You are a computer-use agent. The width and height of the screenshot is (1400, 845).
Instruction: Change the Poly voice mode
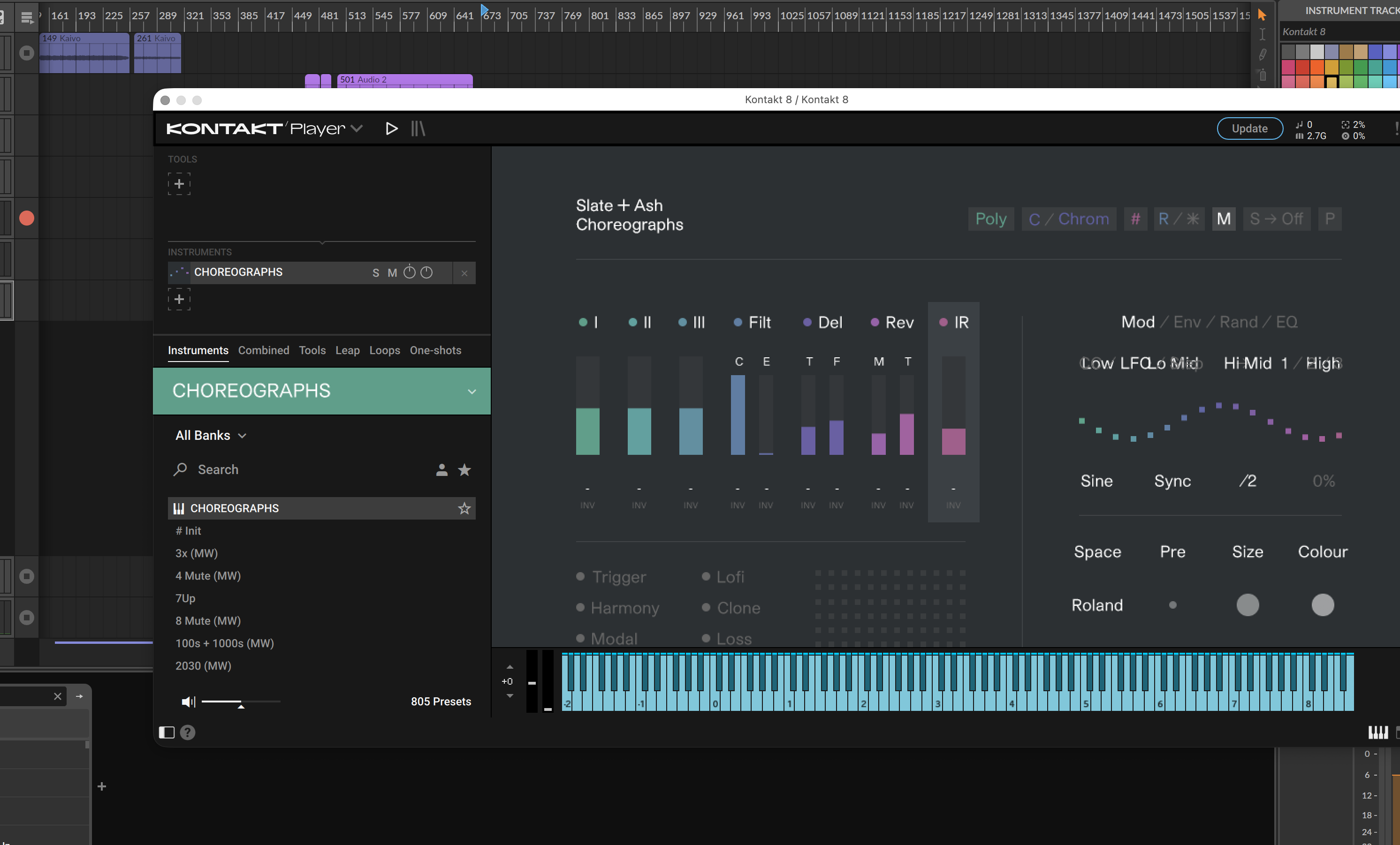tap(990, 219)
